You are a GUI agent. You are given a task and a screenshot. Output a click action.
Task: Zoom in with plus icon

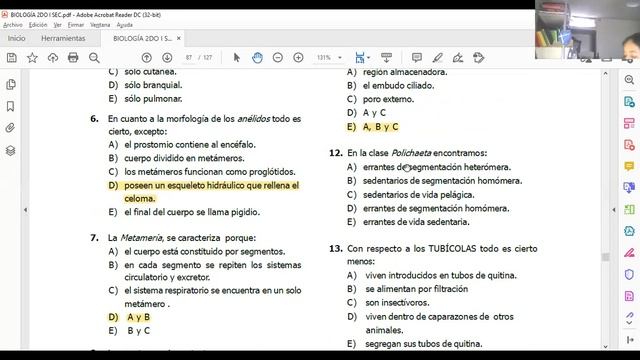coord(298,58)
